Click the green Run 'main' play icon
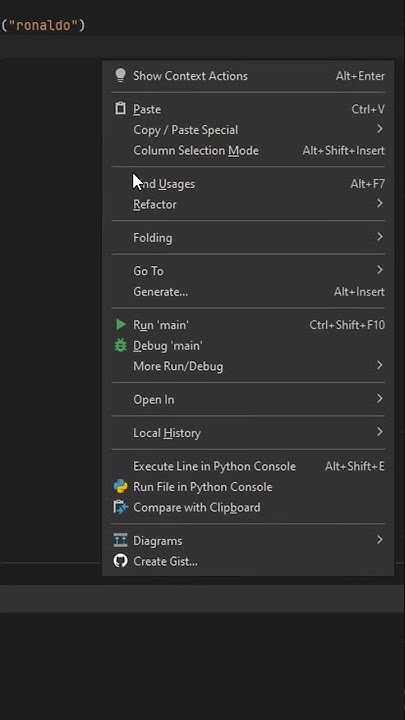The width and height of the screenshot is (405, 720). 121,325
